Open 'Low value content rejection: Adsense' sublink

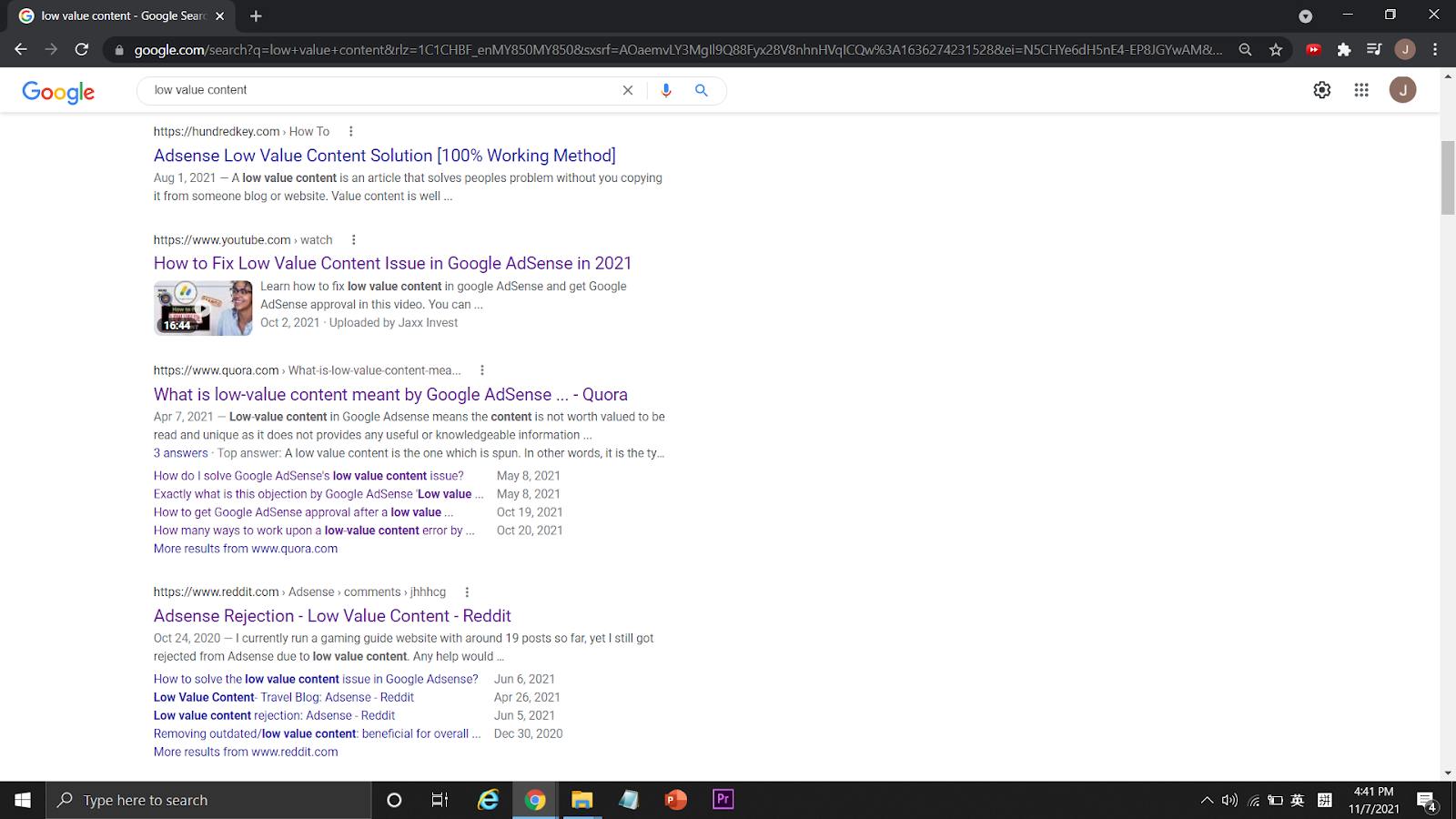(274, 715)
